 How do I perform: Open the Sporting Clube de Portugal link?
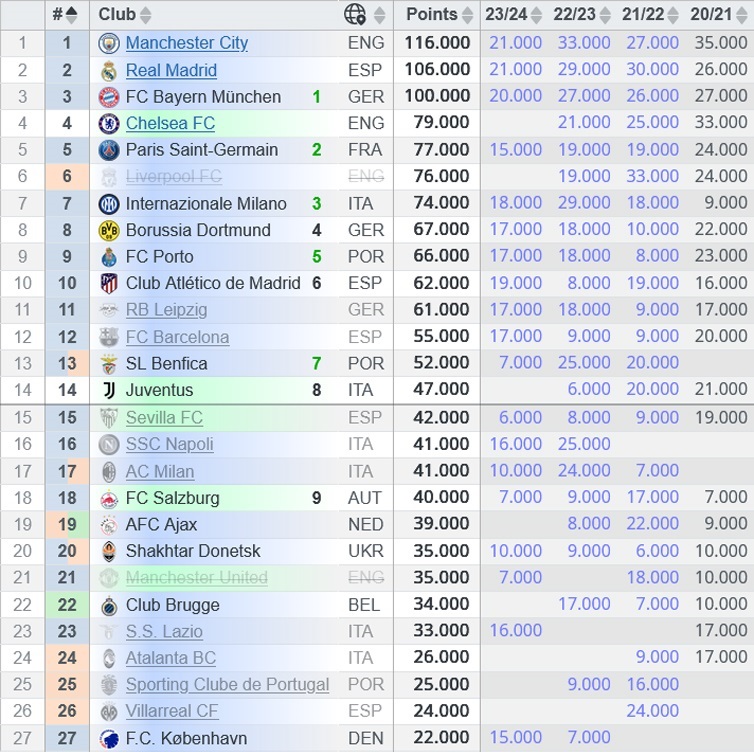click(227, 685)
